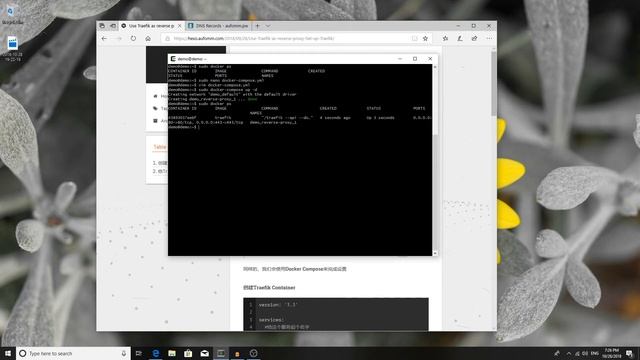Image resolution: width=640 pixels, height=360 pixels.
Task: Open the Action Center notifications
Action: tap(630, 353)
